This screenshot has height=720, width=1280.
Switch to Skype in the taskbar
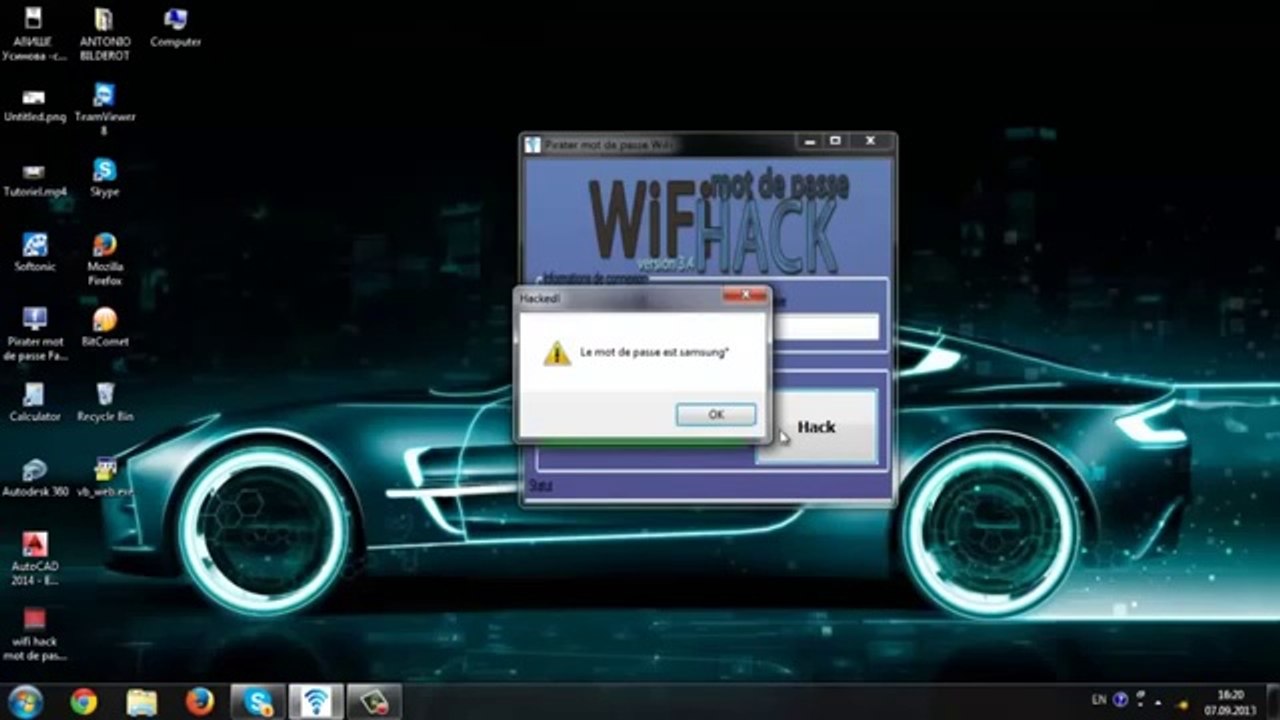(258, 701)
